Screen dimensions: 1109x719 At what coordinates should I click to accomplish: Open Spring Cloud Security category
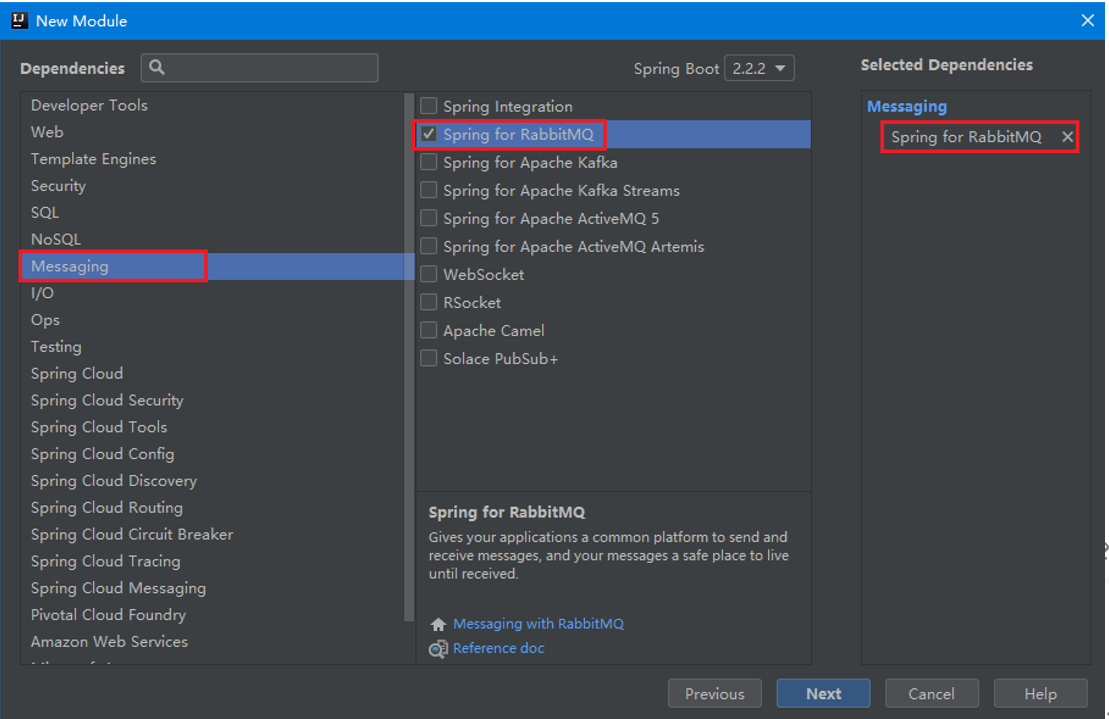[212, 401]
